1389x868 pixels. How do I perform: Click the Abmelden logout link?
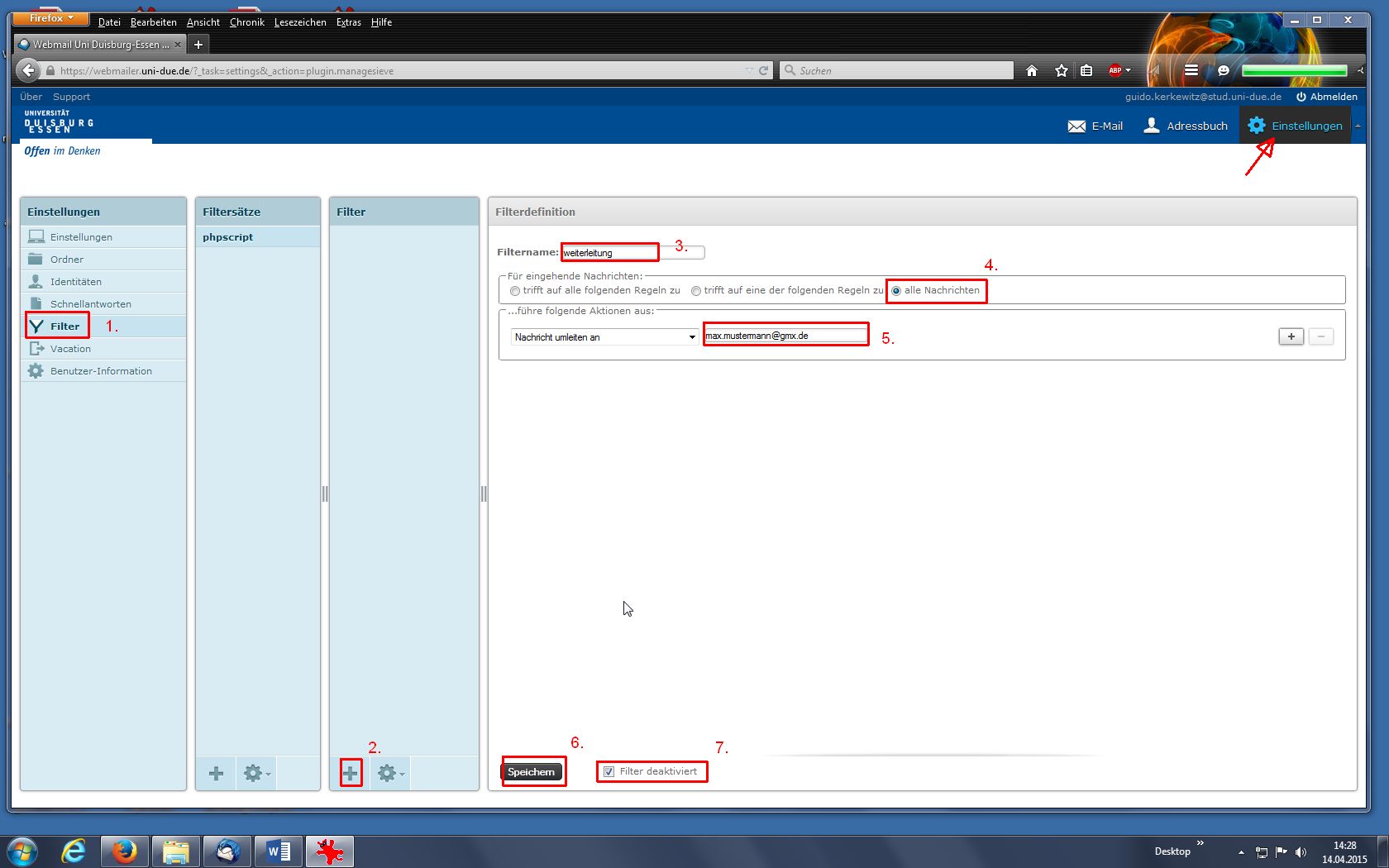click(1327, 97)
